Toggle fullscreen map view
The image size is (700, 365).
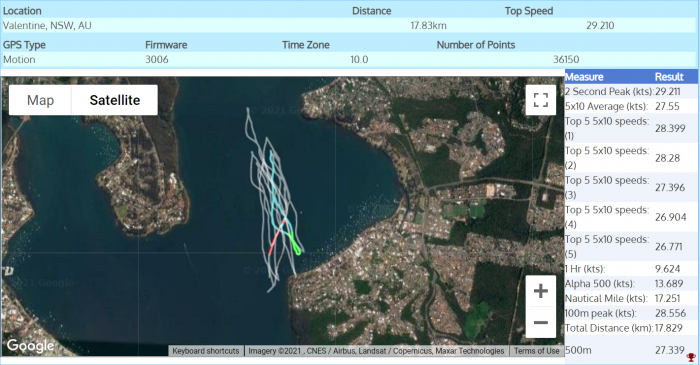tap(541, 100)
